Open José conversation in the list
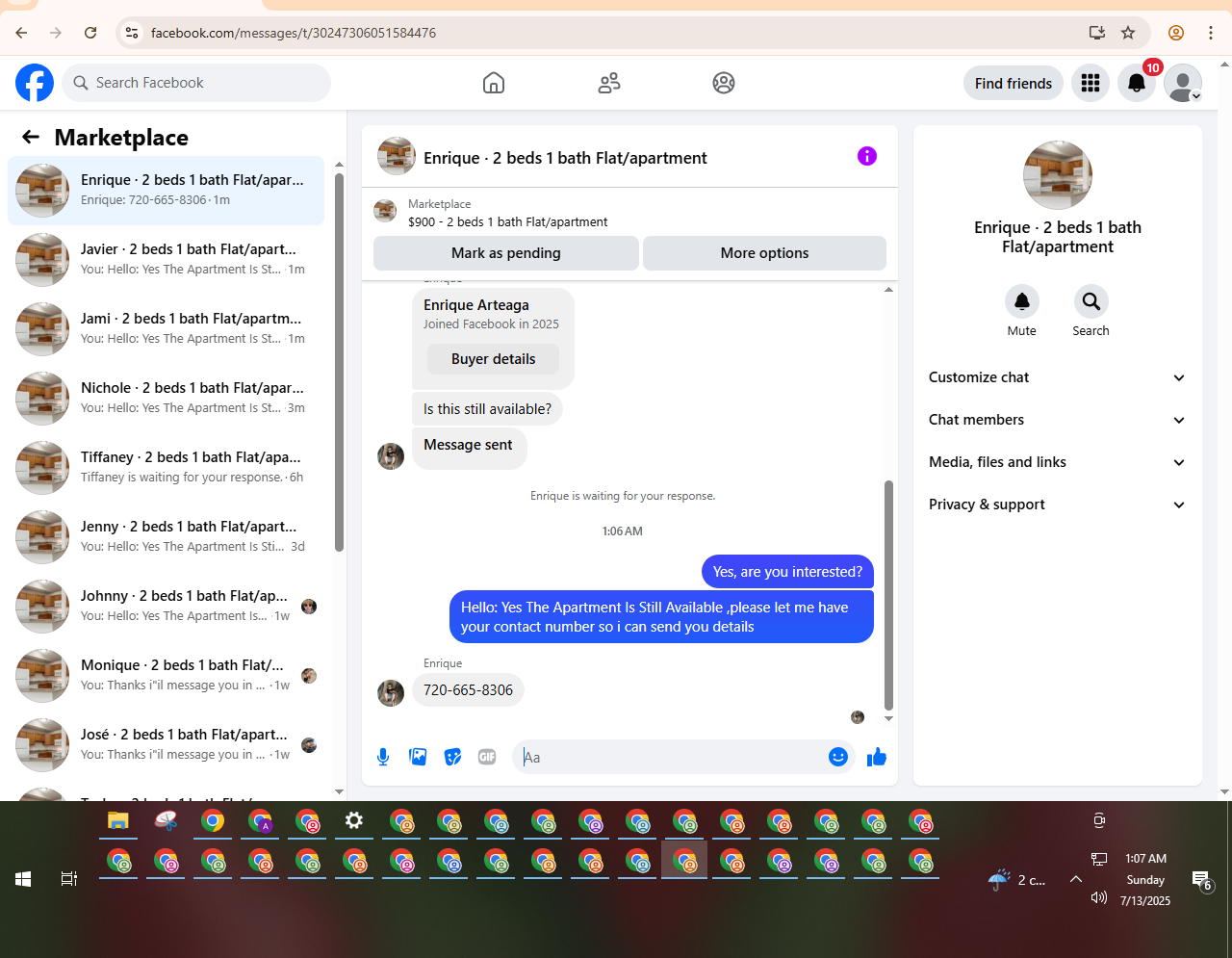 click(x=166, y=744)
